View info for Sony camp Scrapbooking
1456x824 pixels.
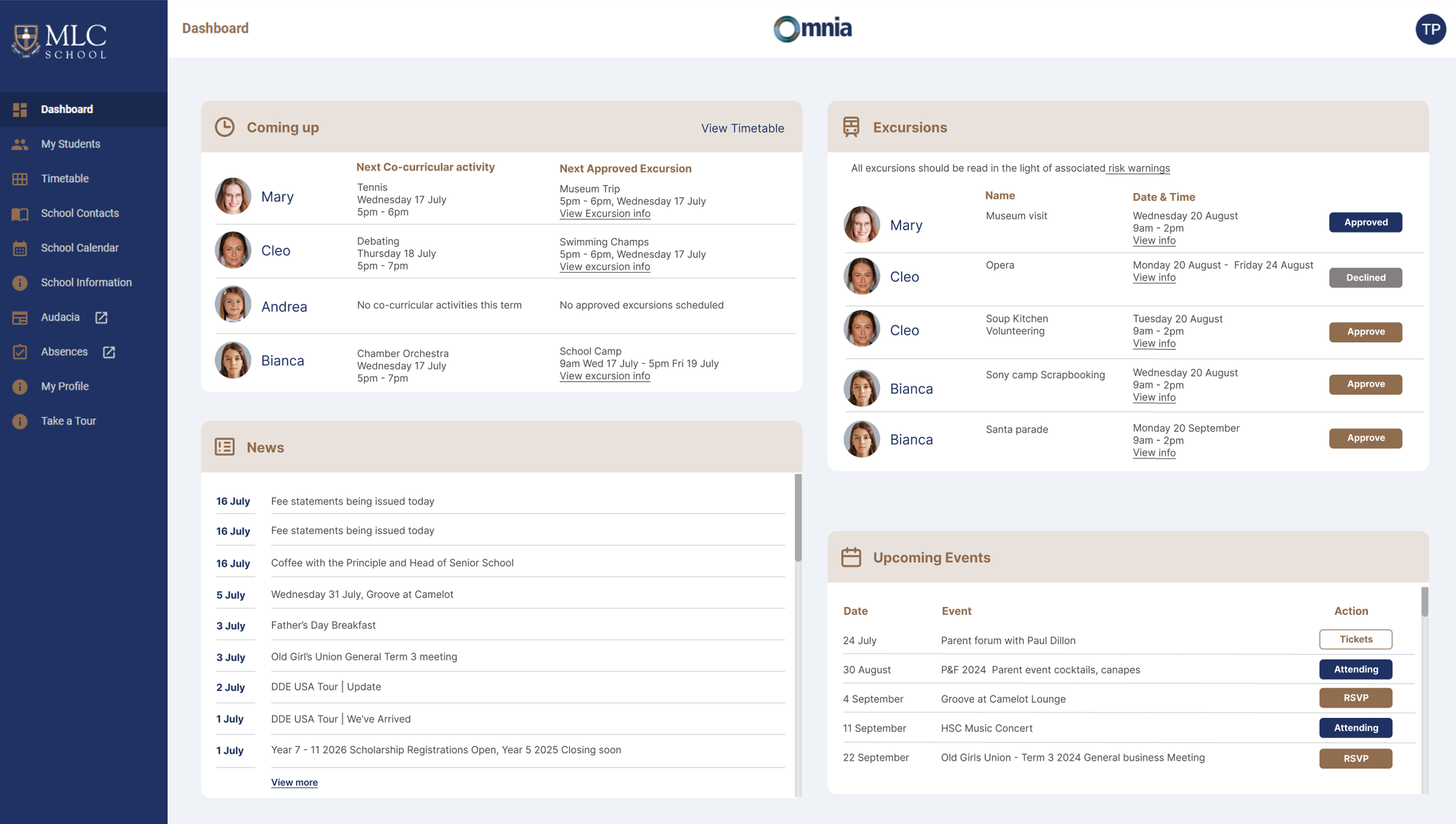[1154, 398]
